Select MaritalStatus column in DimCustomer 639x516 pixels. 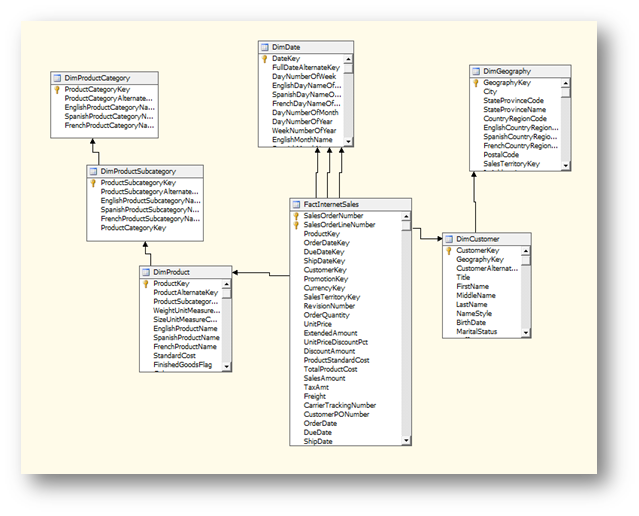476,332
